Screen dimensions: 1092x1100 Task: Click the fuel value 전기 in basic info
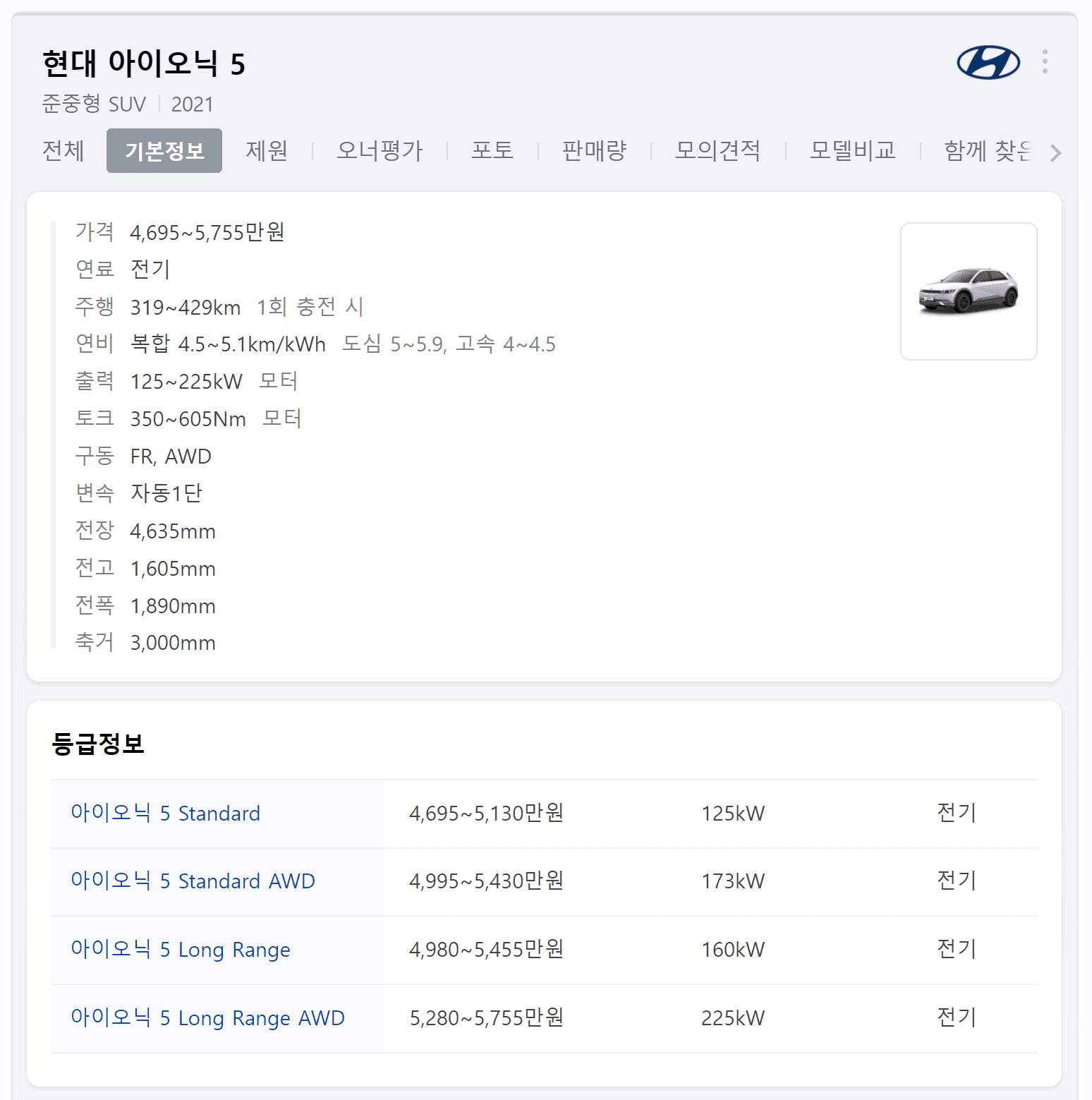[150, 269]
